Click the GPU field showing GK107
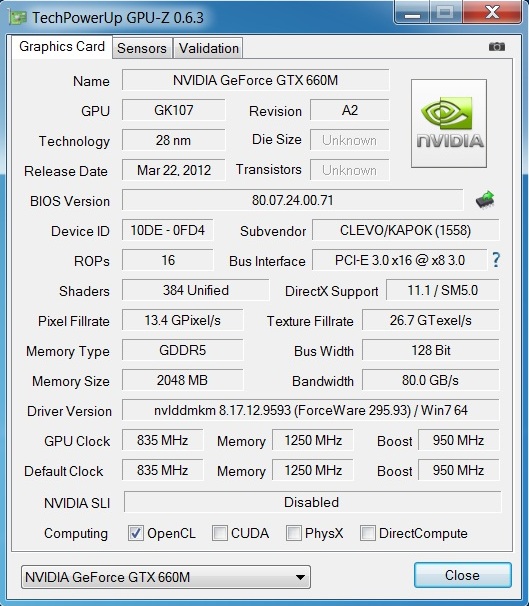 coord(173,110)
